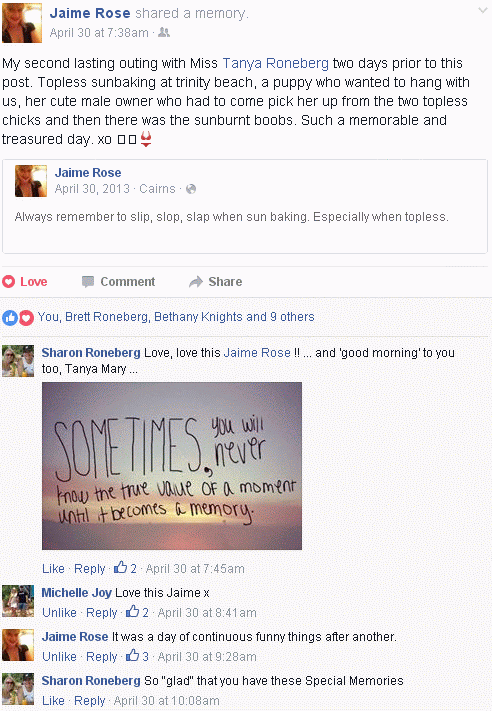Image resolution: width=492 pixels, height=711 pixels.
Task: Click the red heart reaction icon
Action: 26,317
